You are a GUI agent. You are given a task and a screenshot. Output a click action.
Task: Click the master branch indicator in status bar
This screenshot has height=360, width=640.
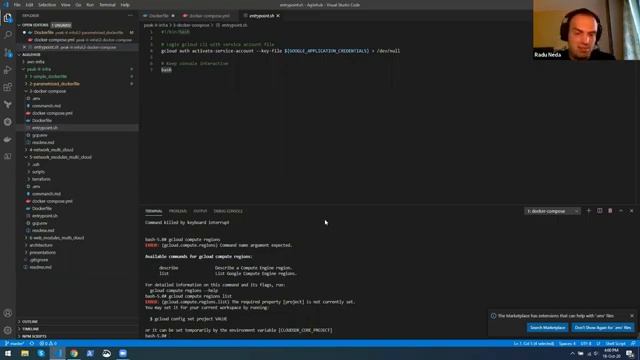[x=15, y=343]
